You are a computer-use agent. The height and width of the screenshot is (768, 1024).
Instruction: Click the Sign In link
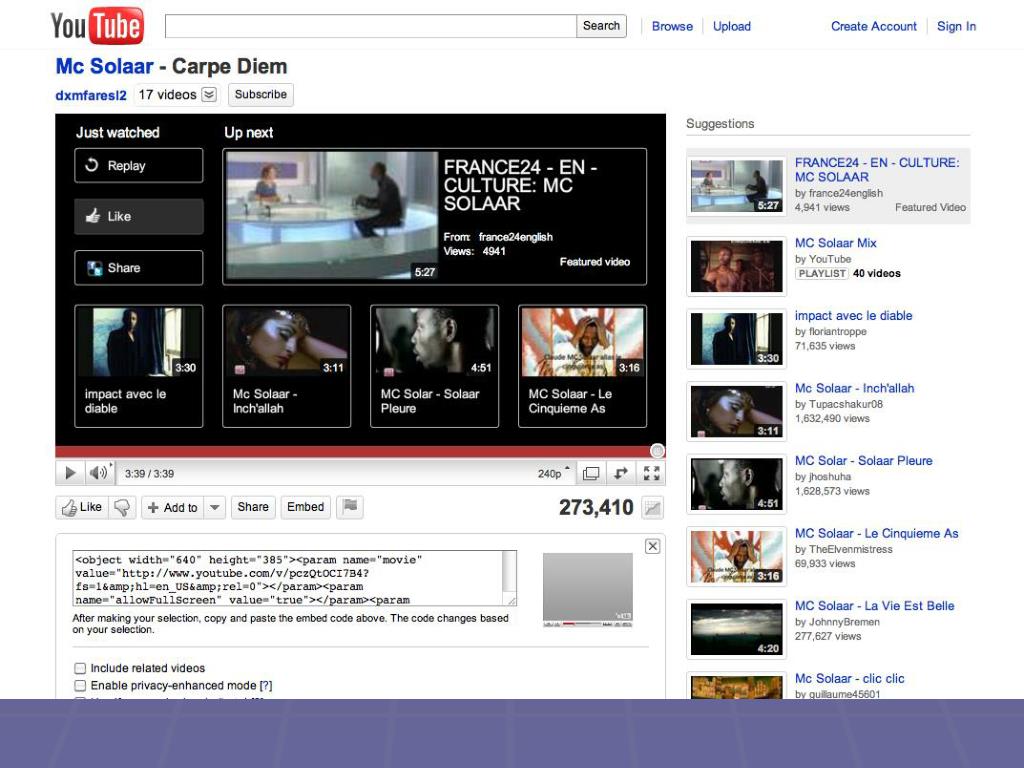point(956,26)
